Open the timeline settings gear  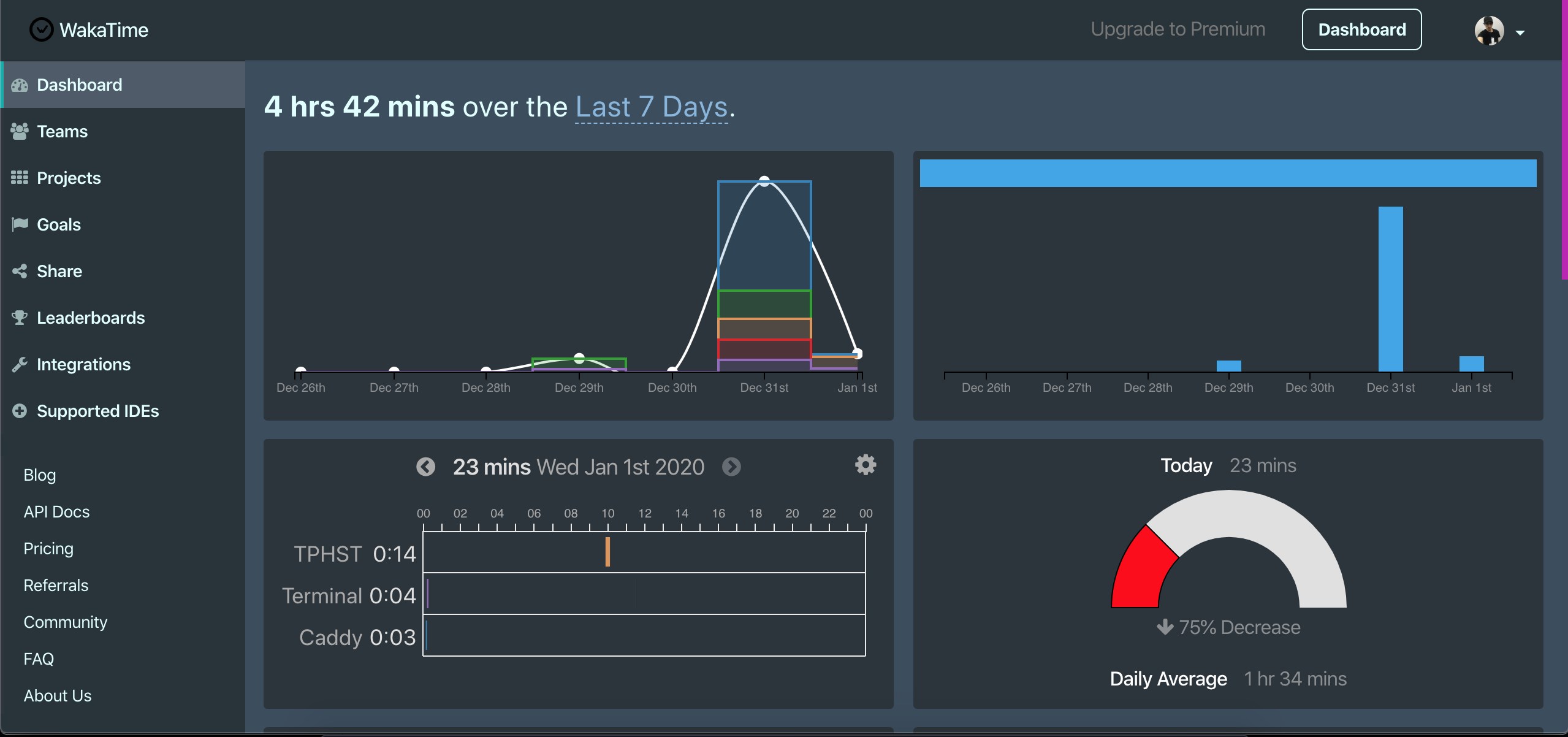[x=866, y=465]
